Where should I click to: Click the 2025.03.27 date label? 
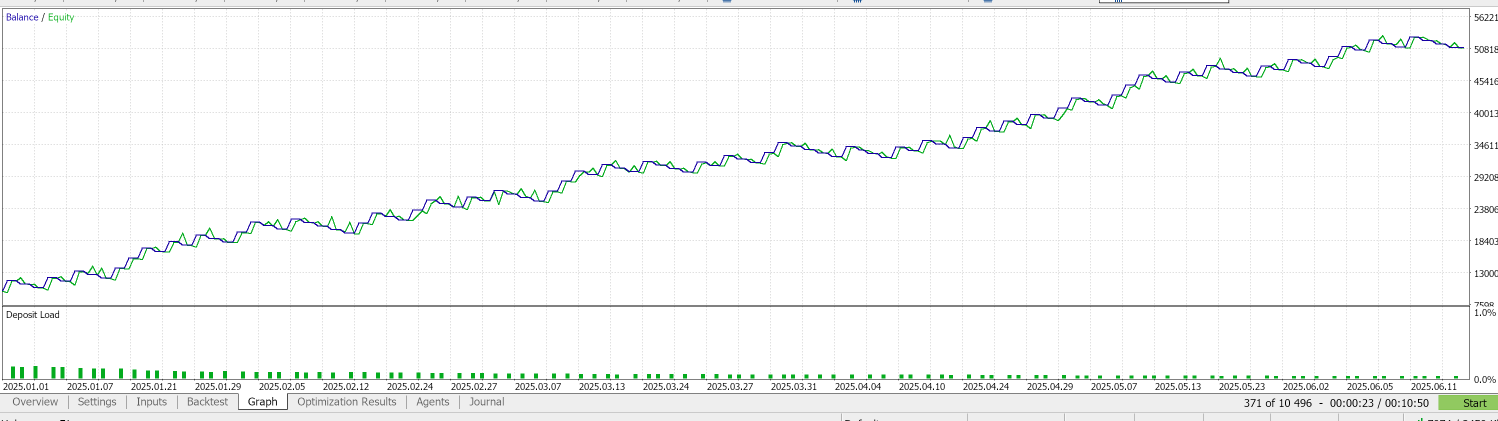[x=730, y=386]
